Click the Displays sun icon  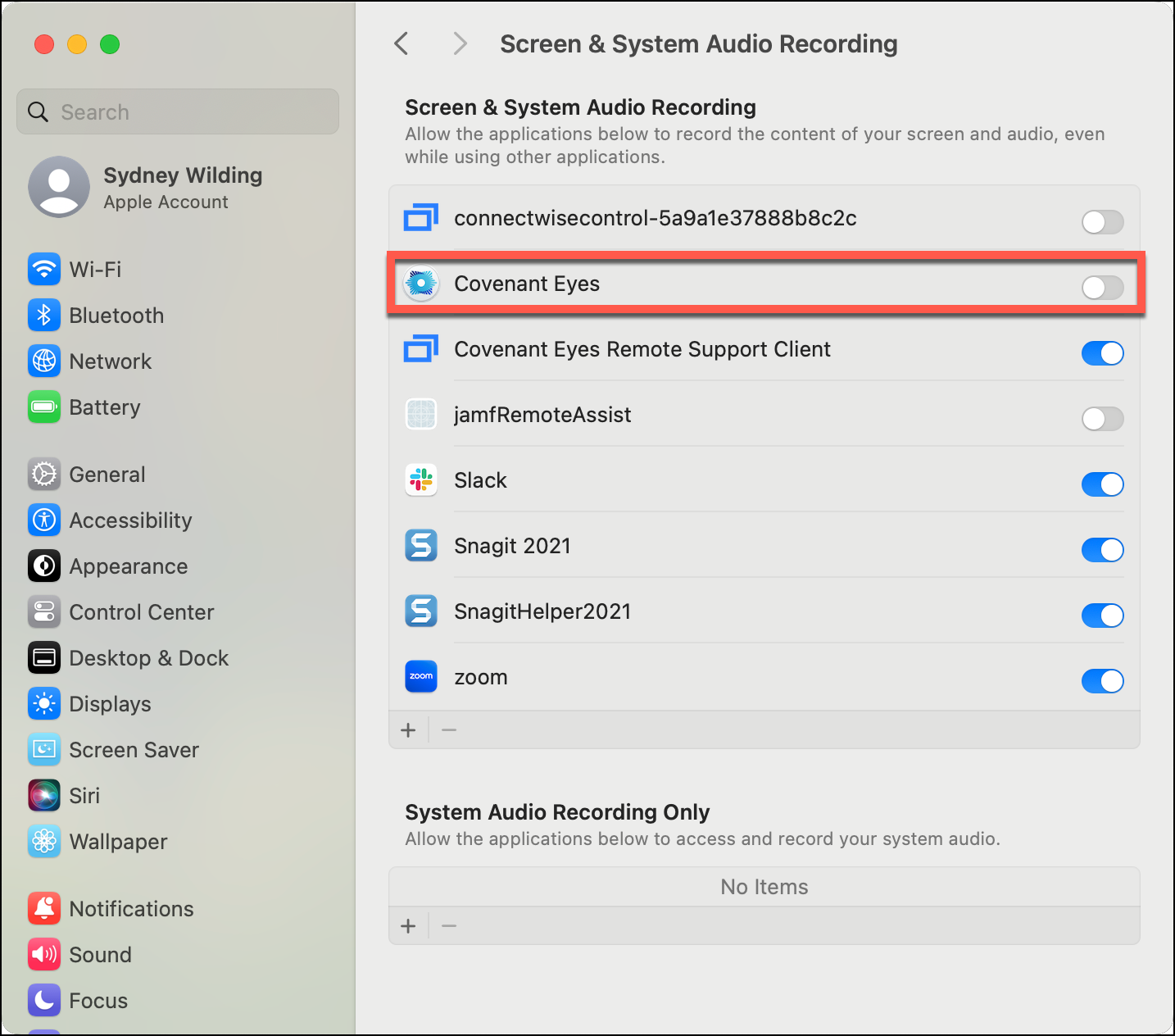44,703
